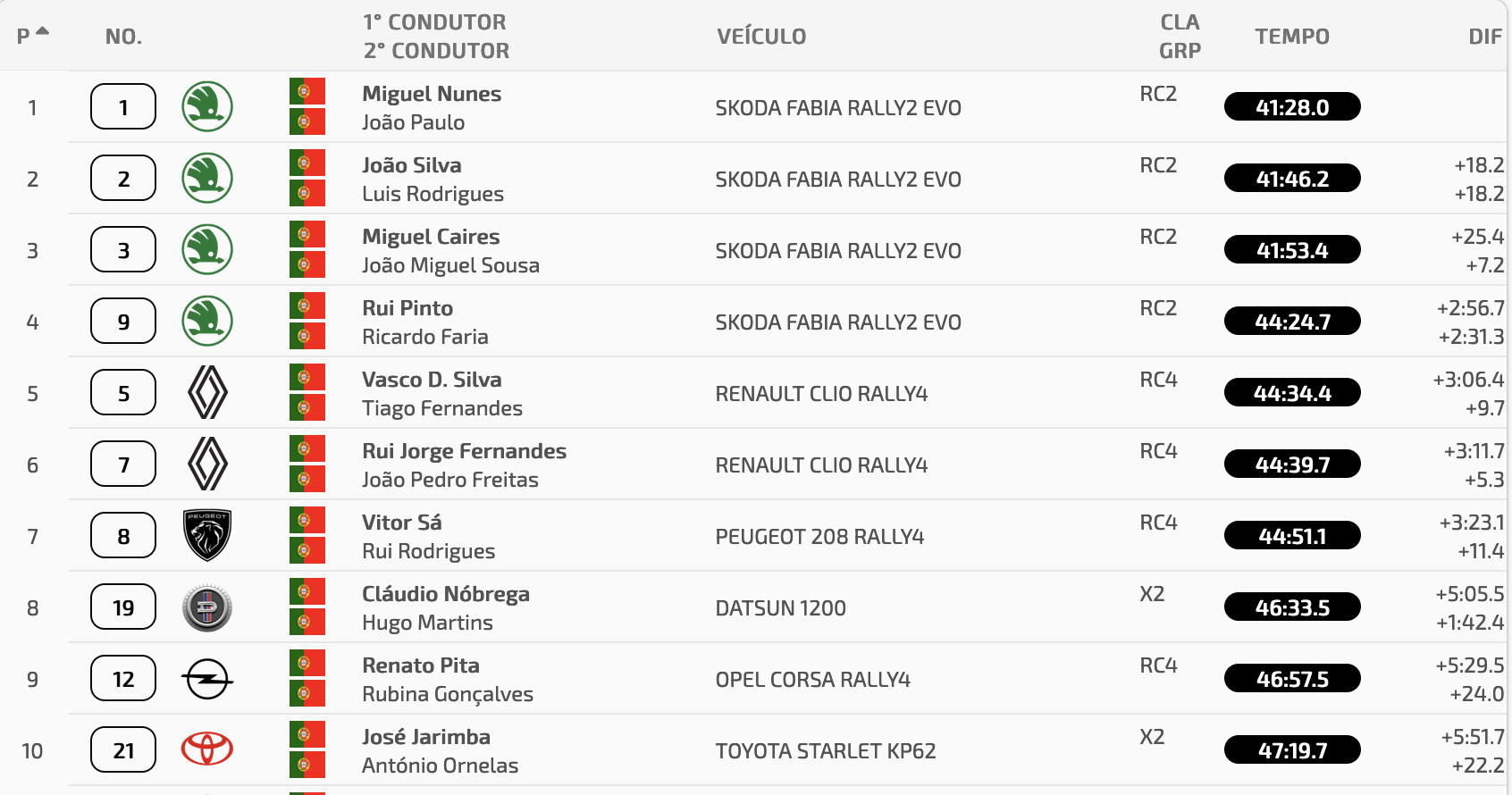Click the Datsun logo for Cláudio Nóbrega
The image size is (1512, 795).
[207, 607]
